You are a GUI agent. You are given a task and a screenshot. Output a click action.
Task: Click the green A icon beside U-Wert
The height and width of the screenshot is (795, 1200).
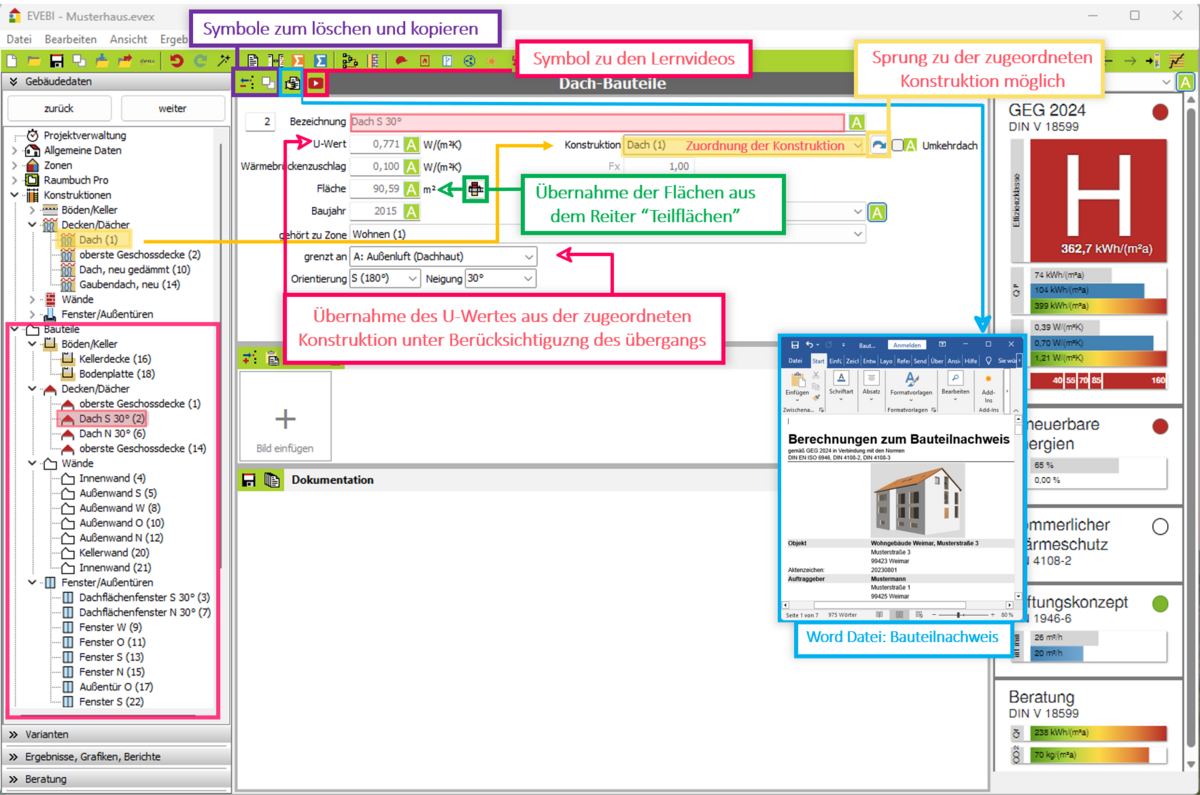411,144
